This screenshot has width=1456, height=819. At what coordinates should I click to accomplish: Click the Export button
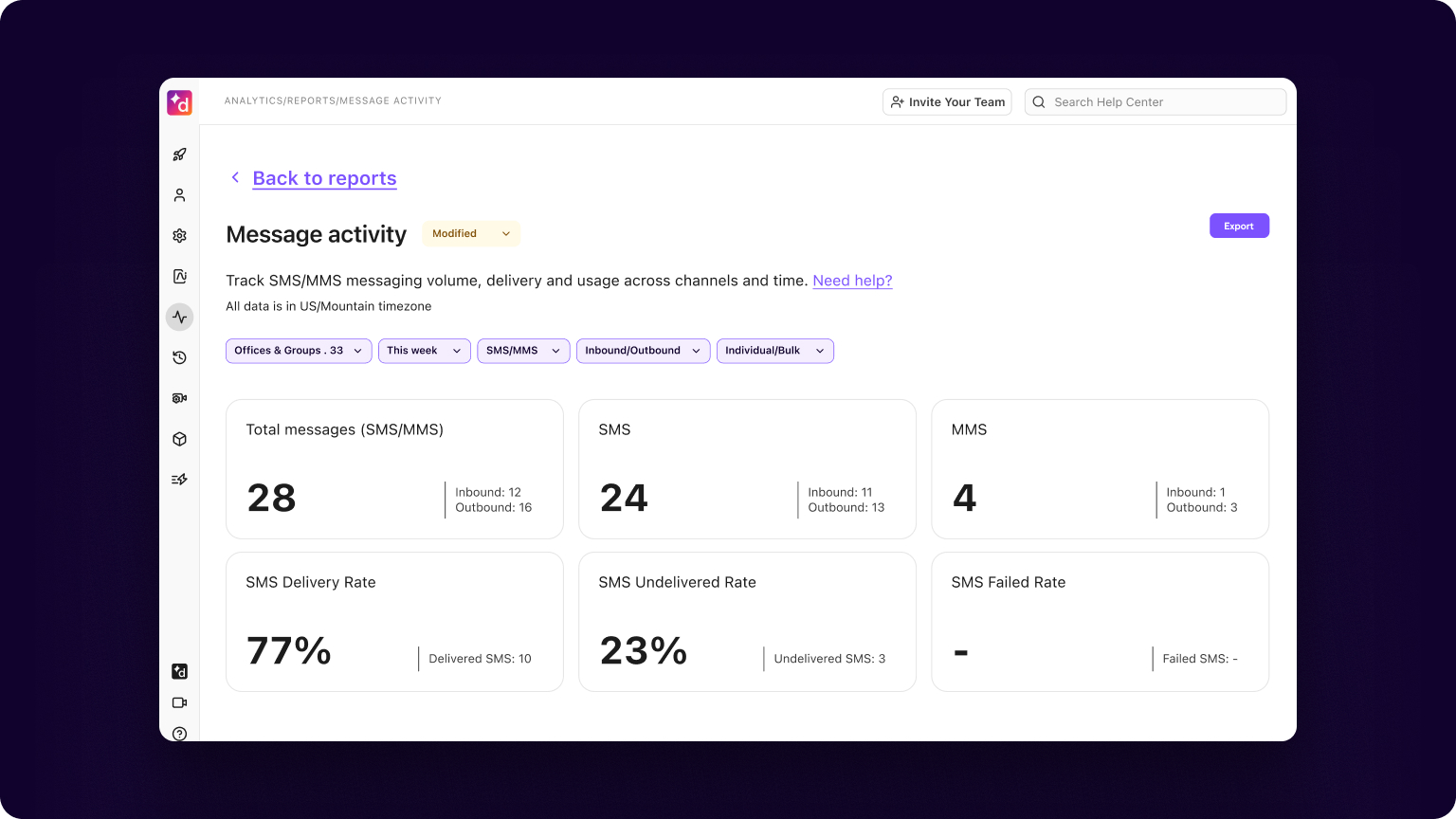point(1239,226)
